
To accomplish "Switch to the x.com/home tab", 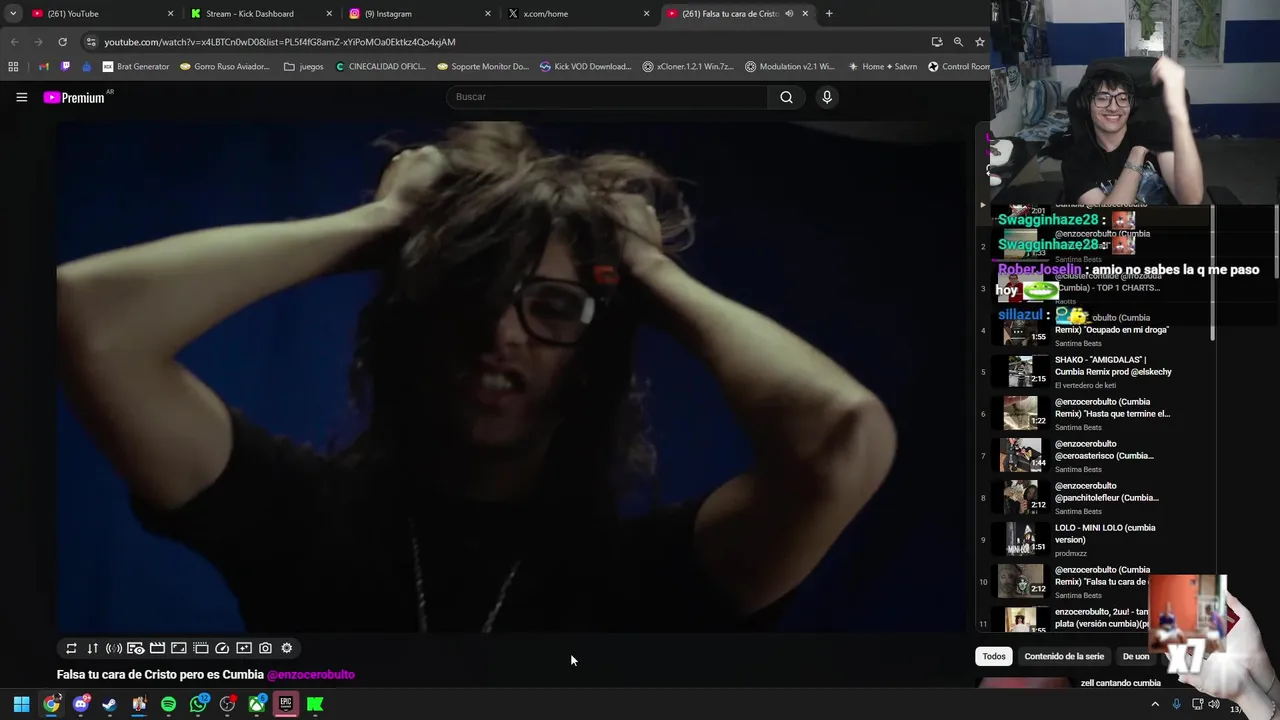I will (578, 14).
